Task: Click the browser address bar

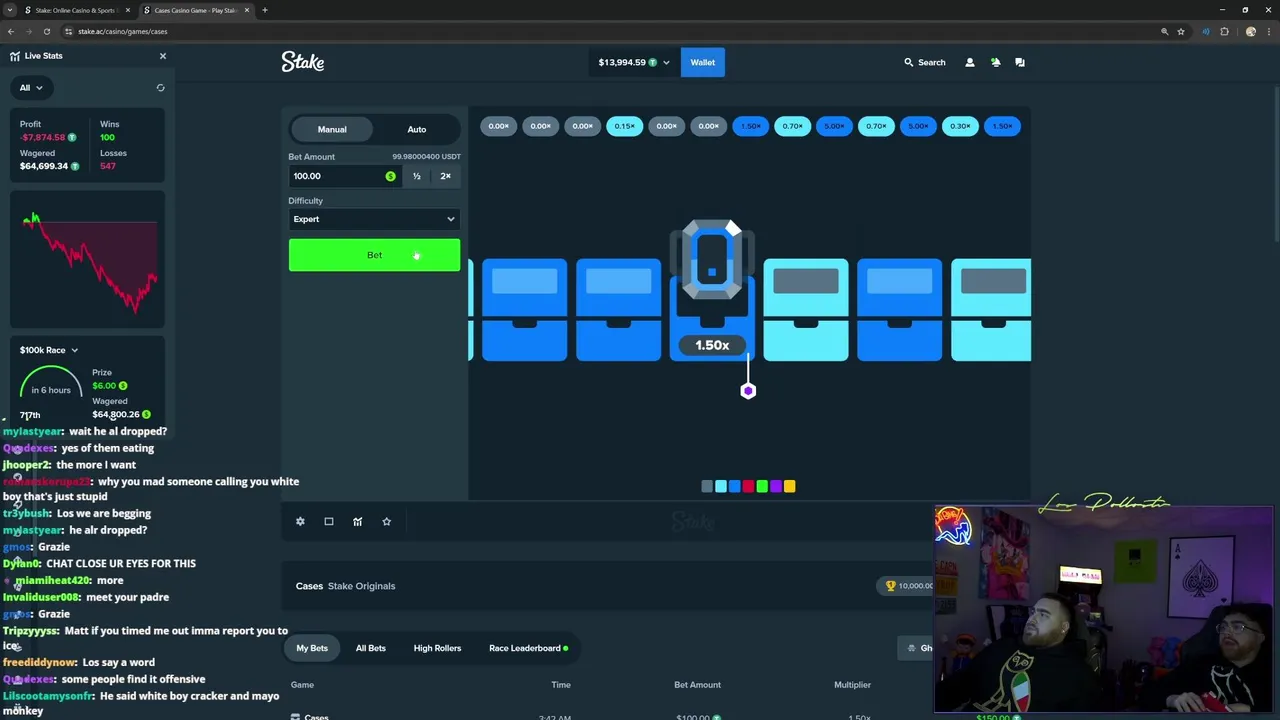Action: pyautogui.click(x=600, y=31)
